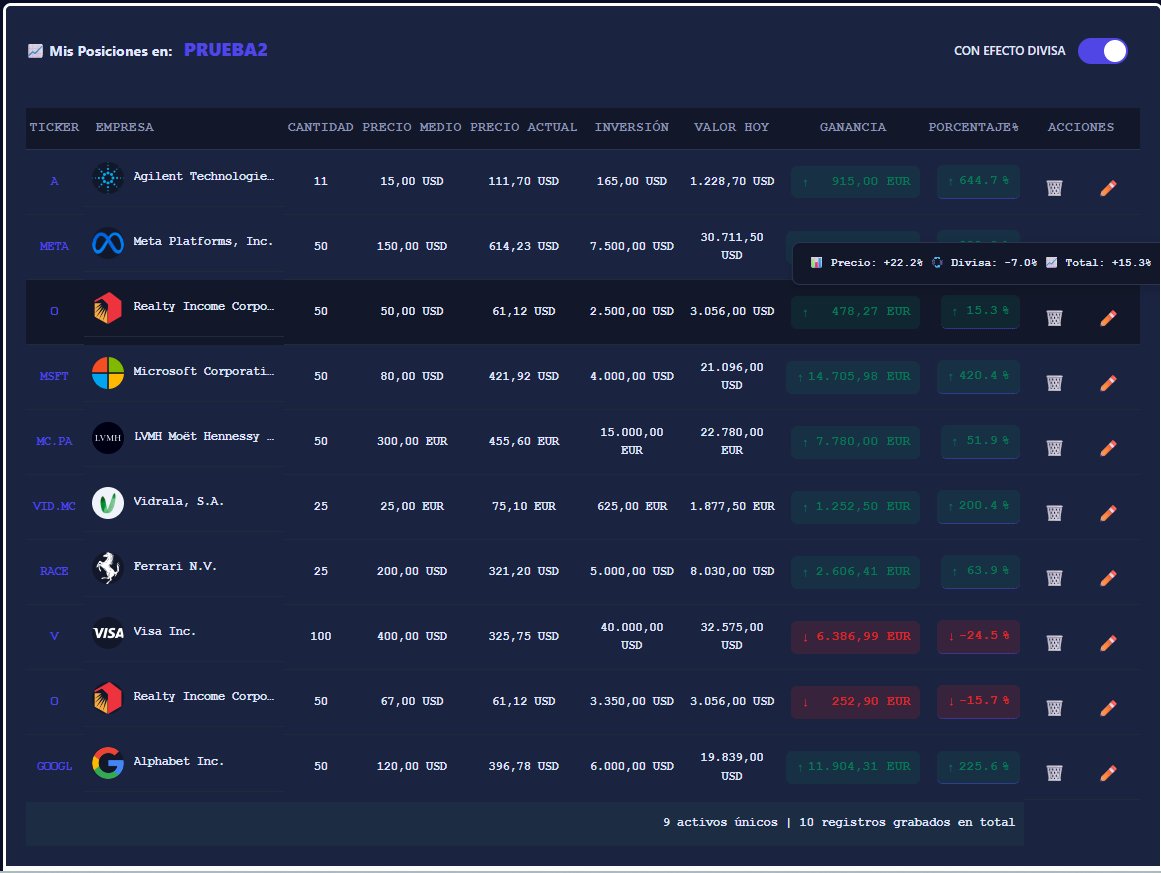
Task: Click the Microsoft four-color logo
Action: coord(107,372)
